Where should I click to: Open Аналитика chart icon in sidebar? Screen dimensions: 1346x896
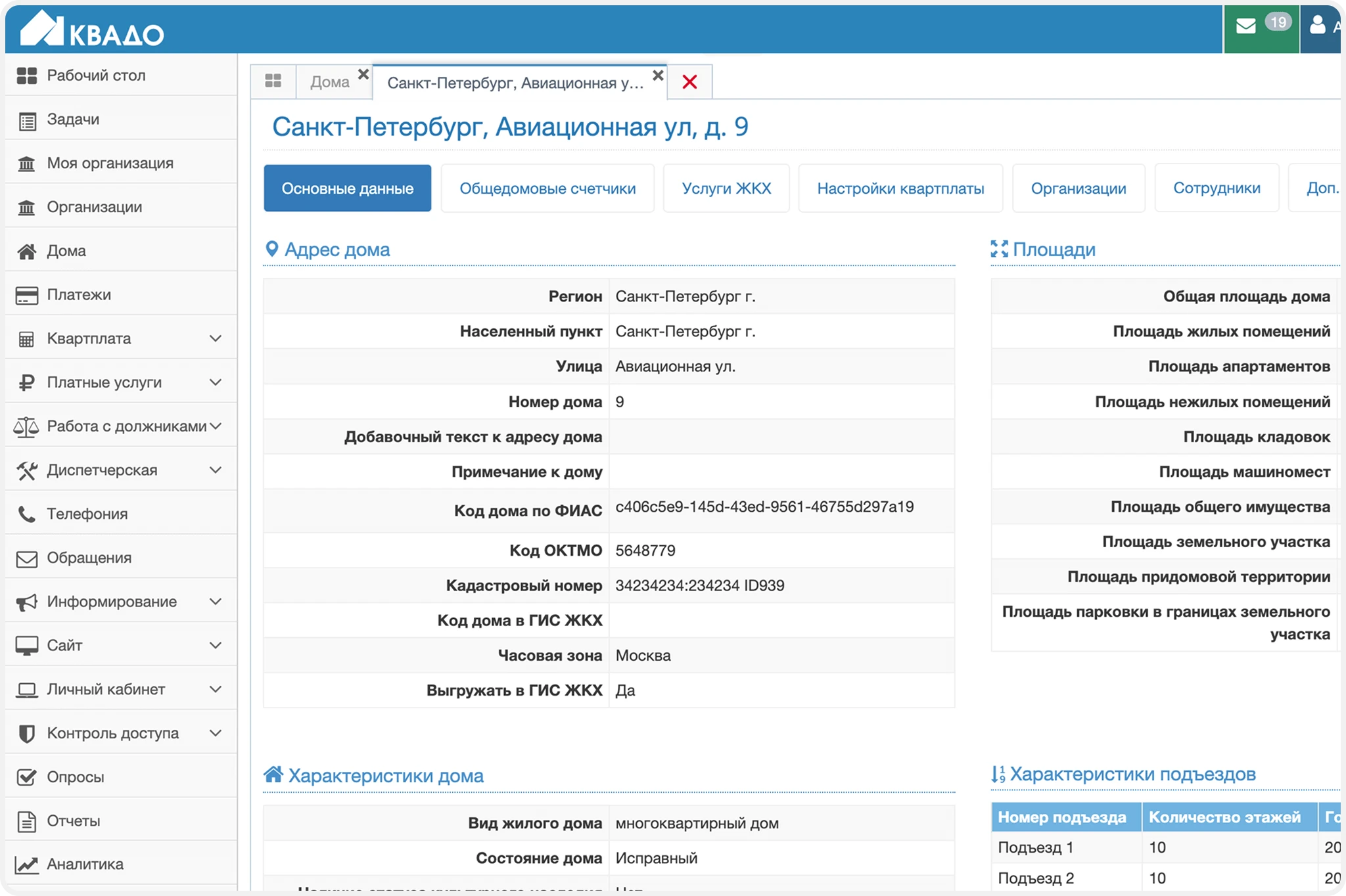[27, 864]
